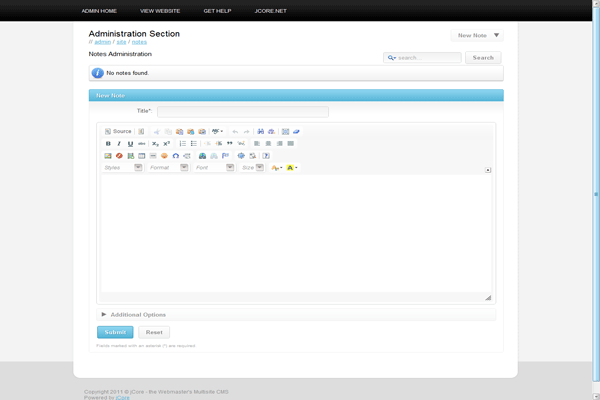Toggle underline formatting
Viewport: 600px width, 400px height.
[130, 144]
